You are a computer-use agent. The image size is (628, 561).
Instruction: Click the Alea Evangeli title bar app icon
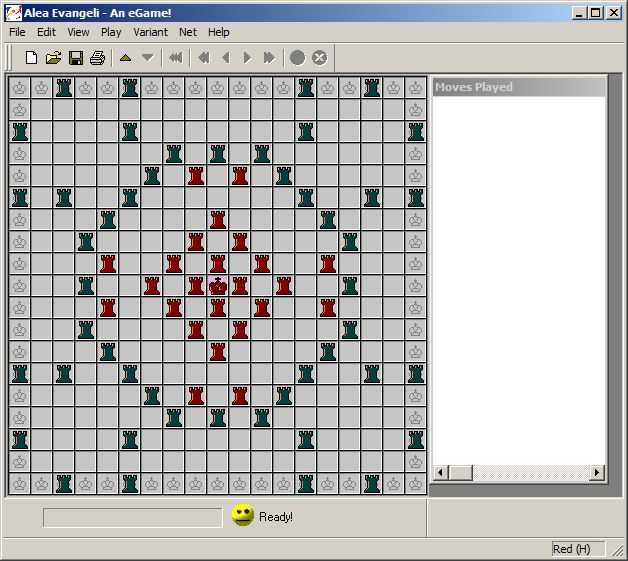[x=13, y=13]
